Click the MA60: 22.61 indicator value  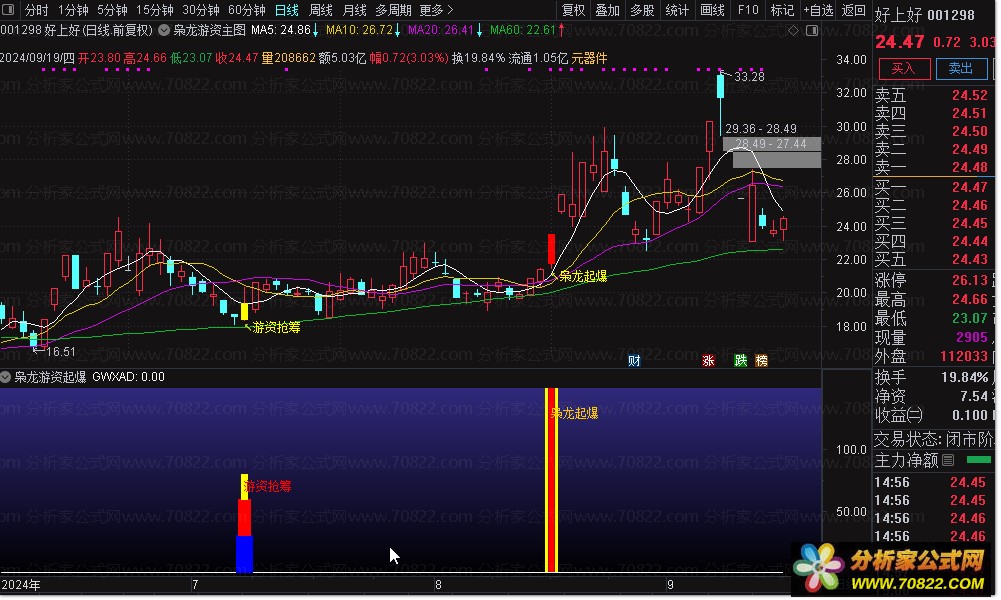(x=523, y=30)
